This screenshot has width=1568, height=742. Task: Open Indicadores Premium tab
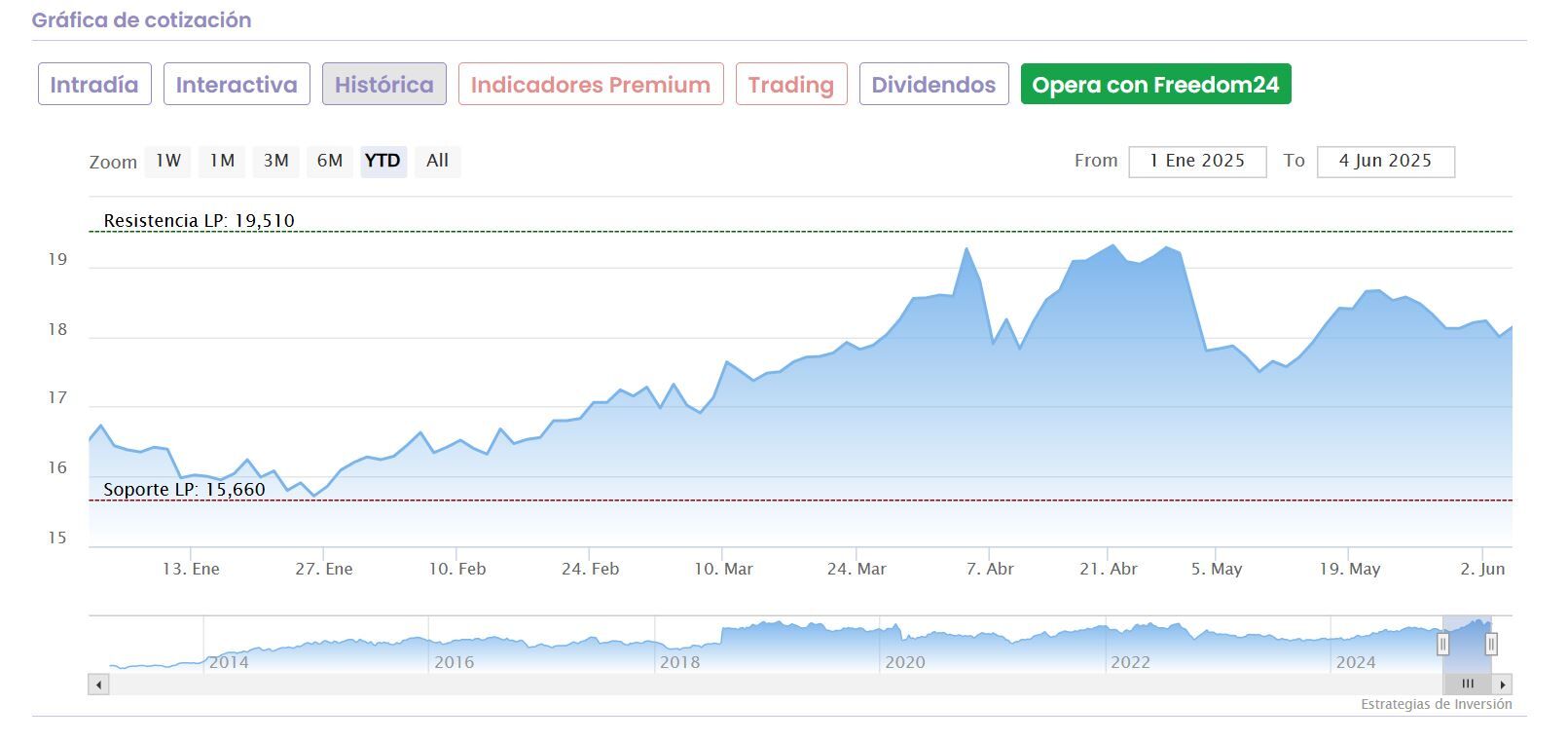[x=591, y=85]
